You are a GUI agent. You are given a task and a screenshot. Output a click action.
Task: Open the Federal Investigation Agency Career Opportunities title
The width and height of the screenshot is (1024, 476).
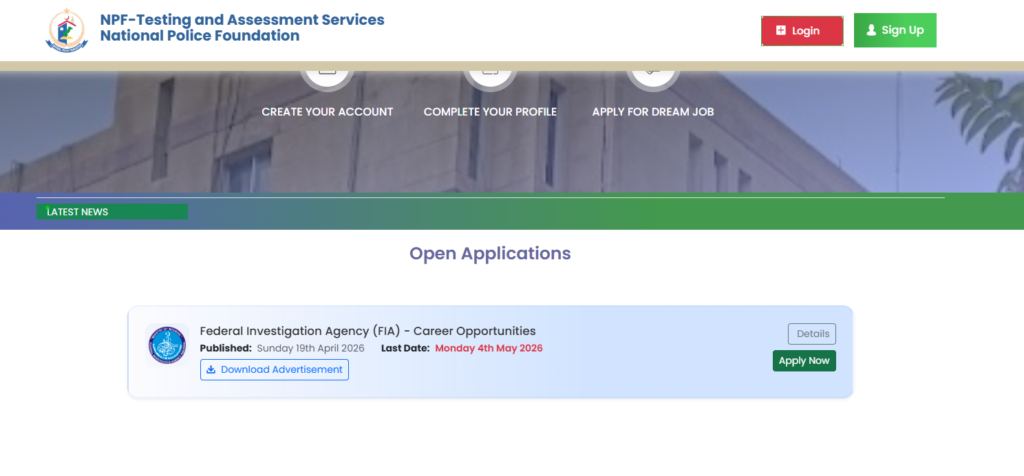[x=367, y=331]
